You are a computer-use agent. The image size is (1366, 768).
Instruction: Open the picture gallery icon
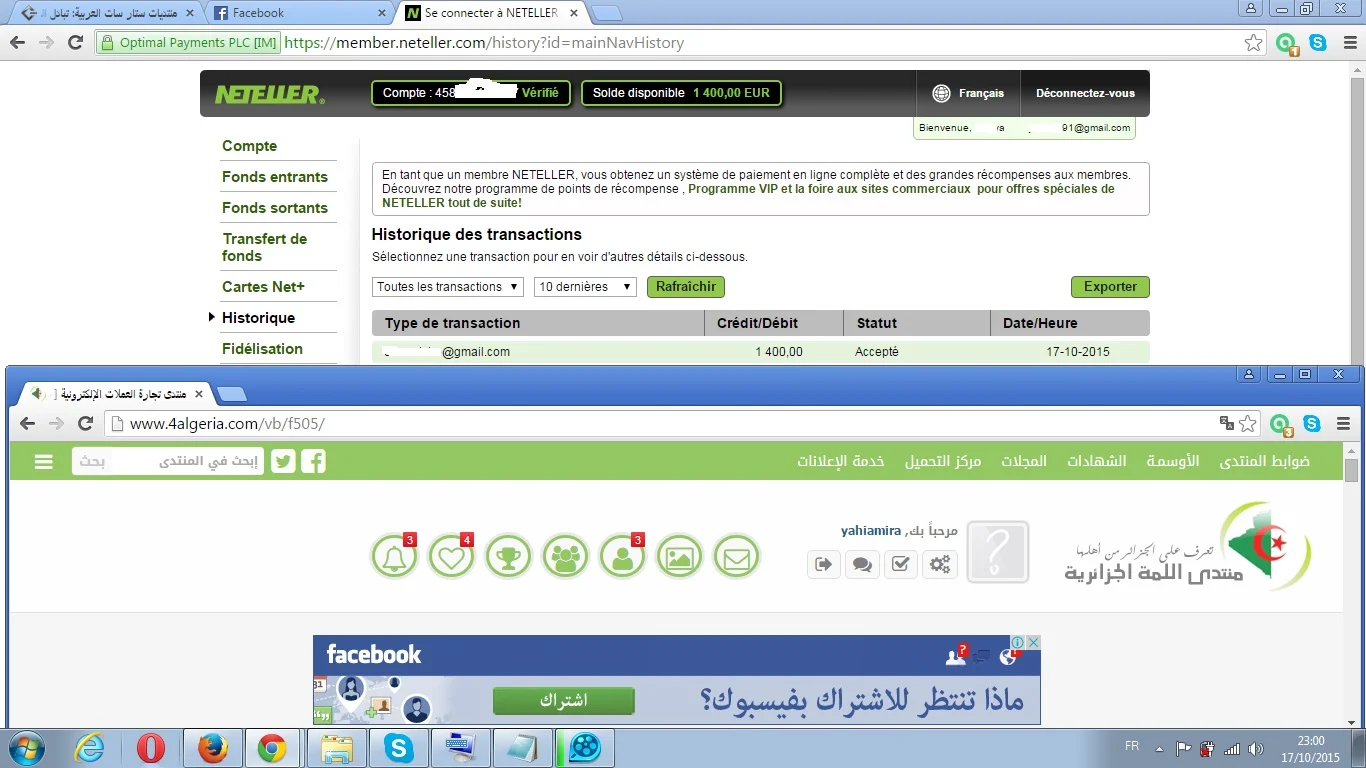point(680,557)
